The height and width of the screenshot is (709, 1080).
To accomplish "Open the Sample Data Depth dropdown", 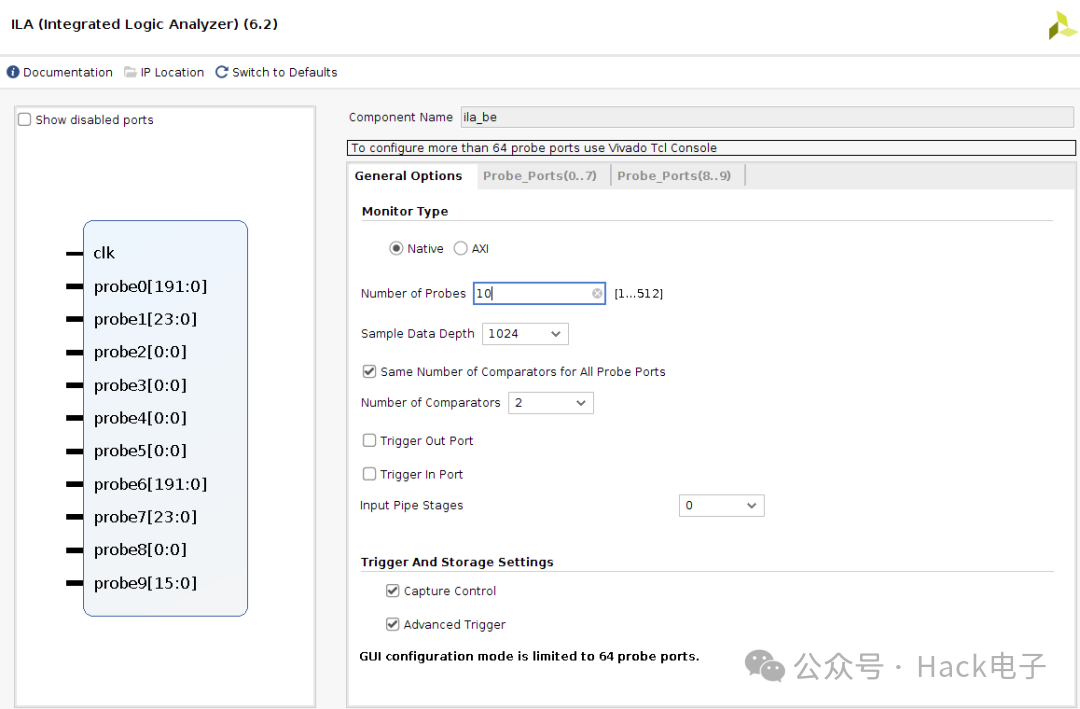I will 525,334.
